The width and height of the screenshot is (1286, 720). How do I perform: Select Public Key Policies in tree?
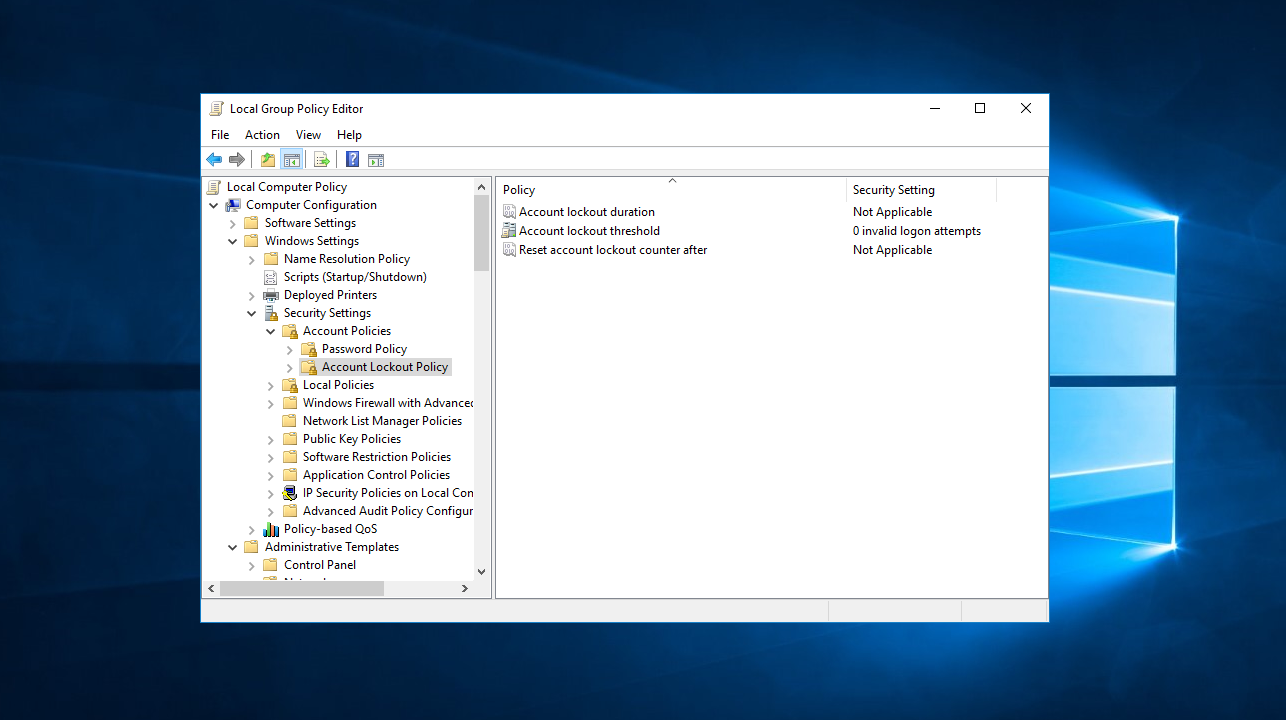351,439
